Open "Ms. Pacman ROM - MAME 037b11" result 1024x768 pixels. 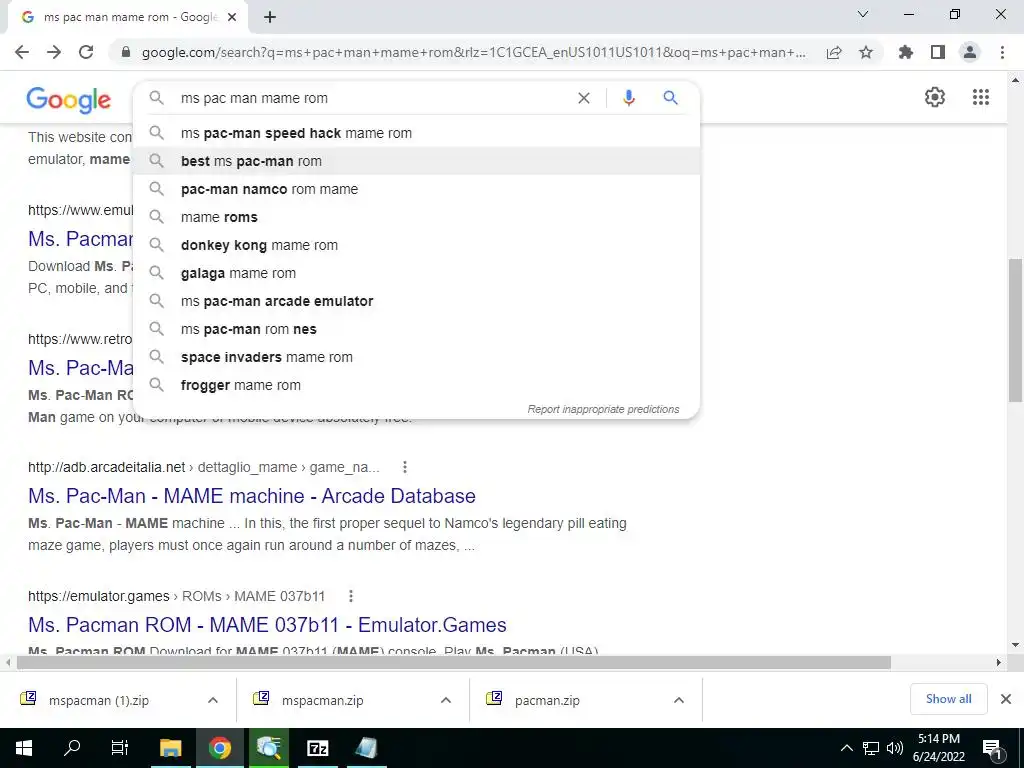click(267, 625)
